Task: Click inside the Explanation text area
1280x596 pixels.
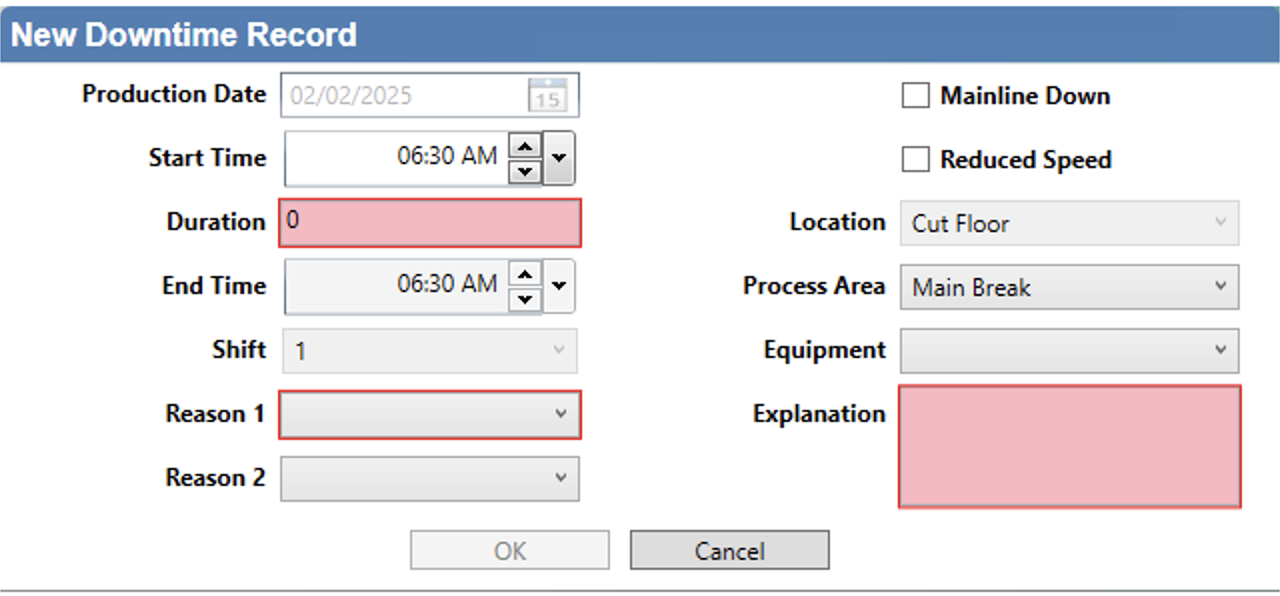Action: (1069, 446)
